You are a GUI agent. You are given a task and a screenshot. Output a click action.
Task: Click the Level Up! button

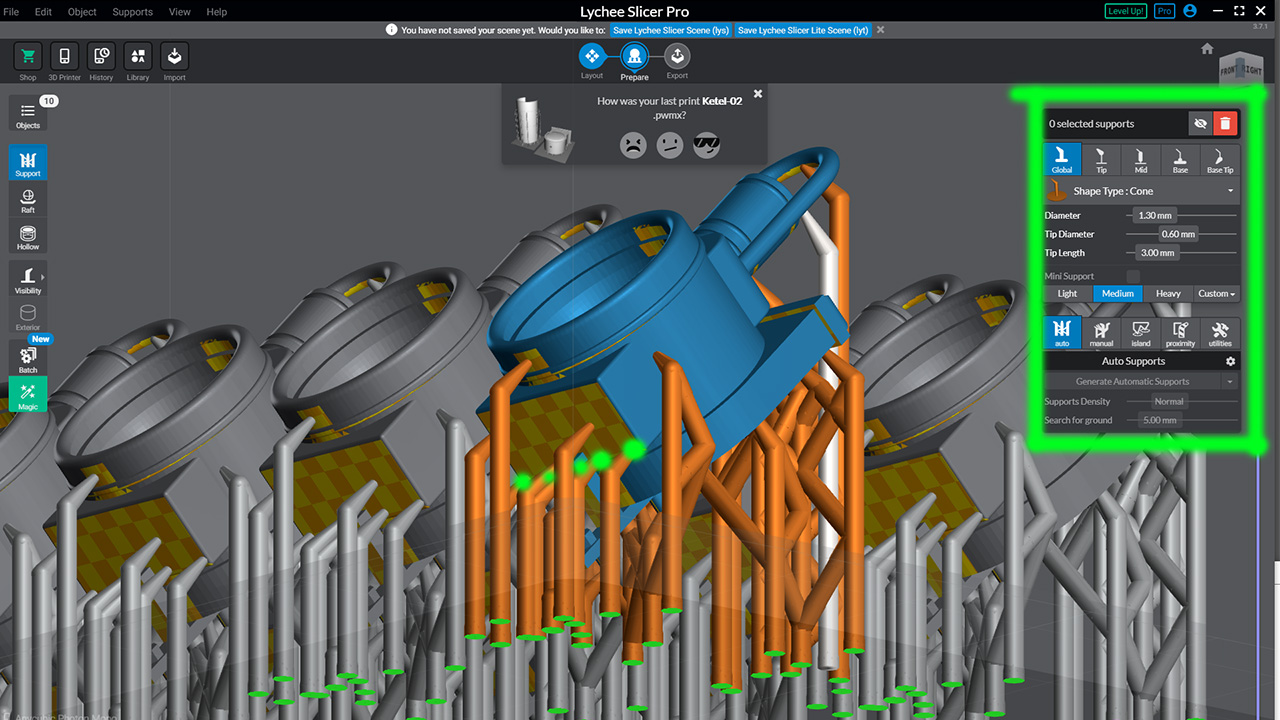(x=1127, y=11)
